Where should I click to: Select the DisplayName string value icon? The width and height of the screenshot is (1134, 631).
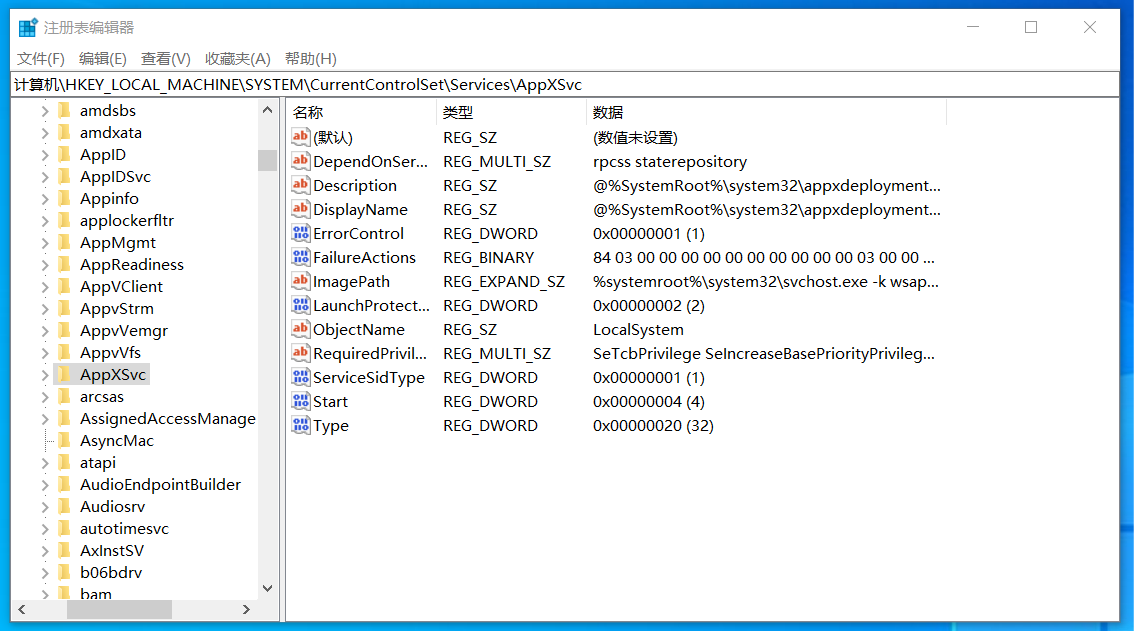300,208
